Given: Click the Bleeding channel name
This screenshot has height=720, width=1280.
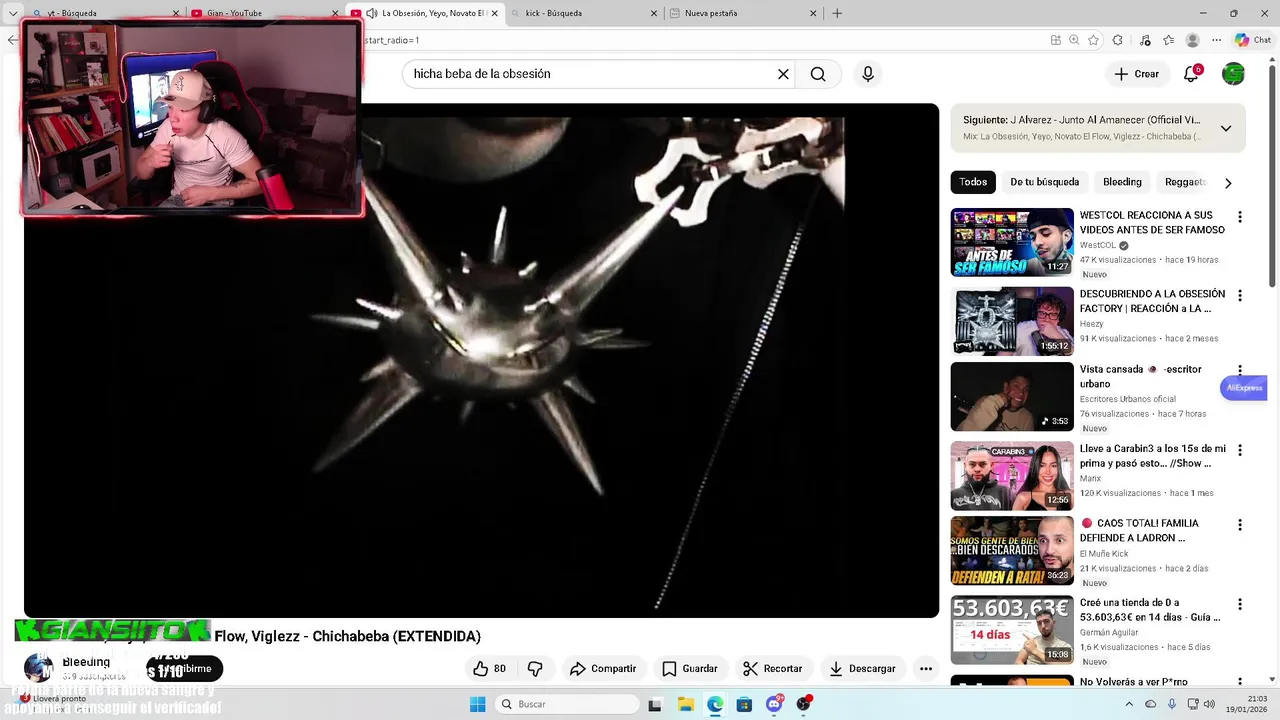Looking at the screenshot, I should [x=86, y=662].
